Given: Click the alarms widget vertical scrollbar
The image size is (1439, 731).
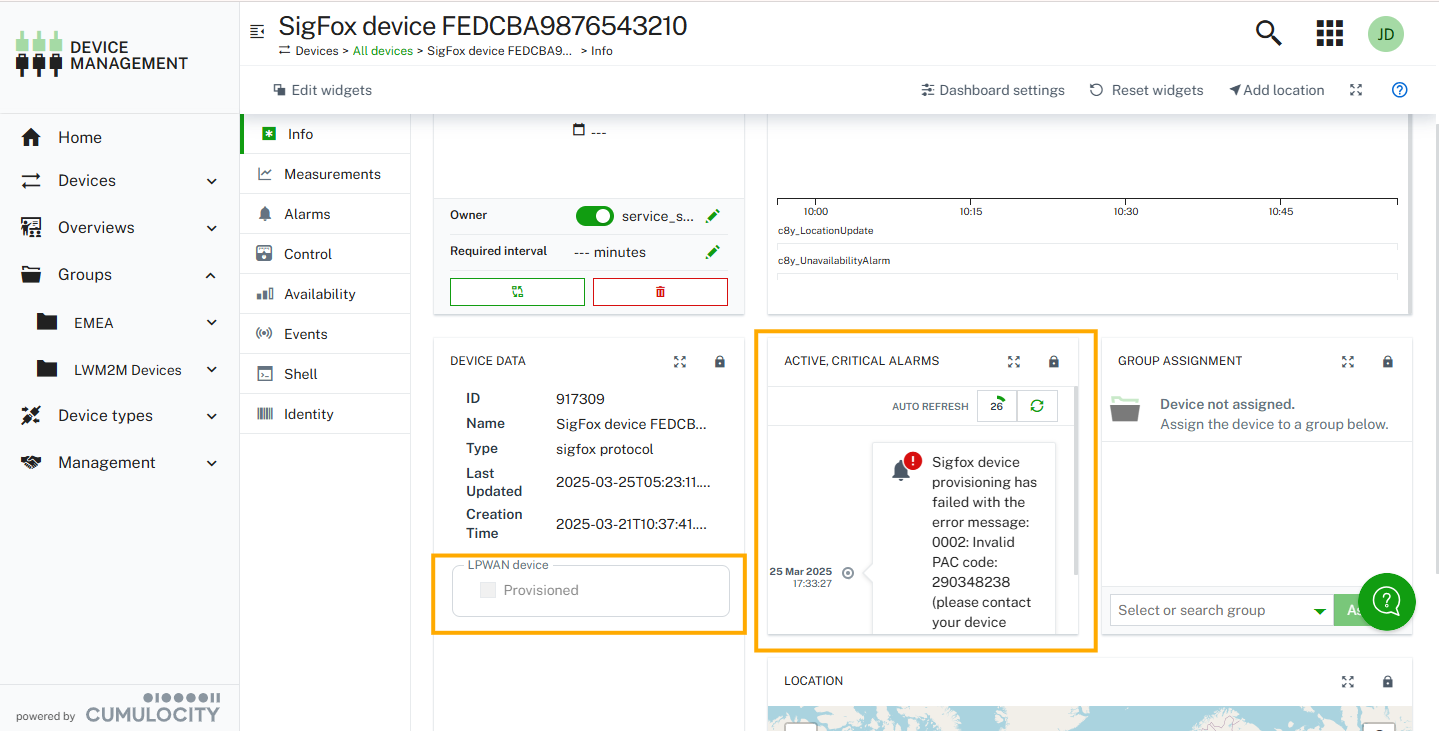Looking at the screenshot, I should tap(1075, 480).
